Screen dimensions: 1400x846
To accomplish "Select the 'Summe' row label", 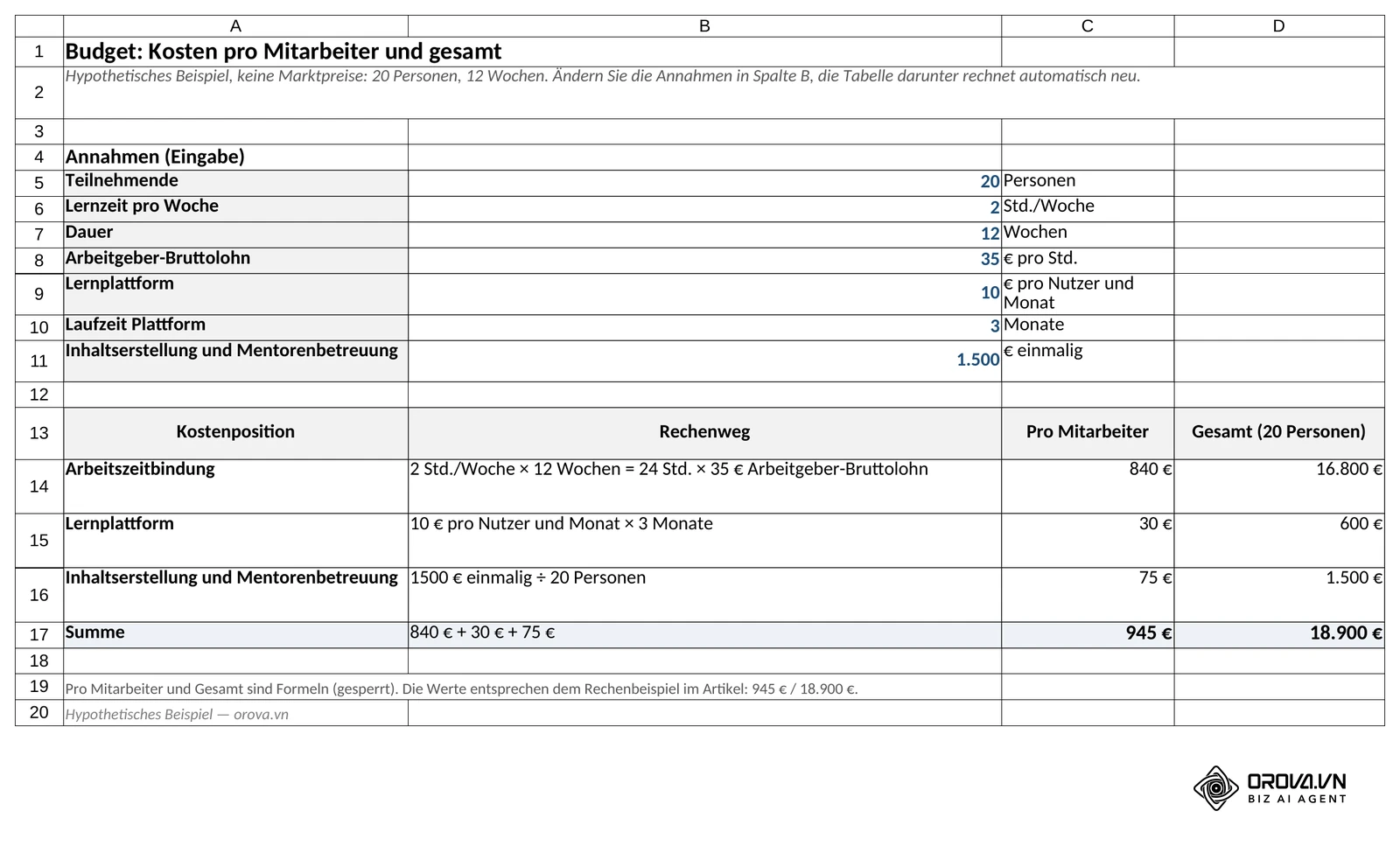I will 235,634.
